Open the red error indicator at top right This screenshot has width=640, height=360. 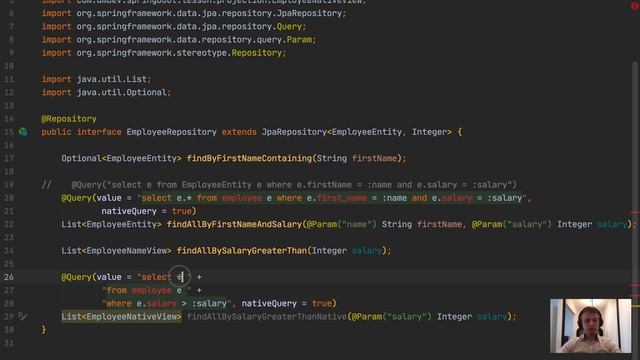click(x=635, y=6)
